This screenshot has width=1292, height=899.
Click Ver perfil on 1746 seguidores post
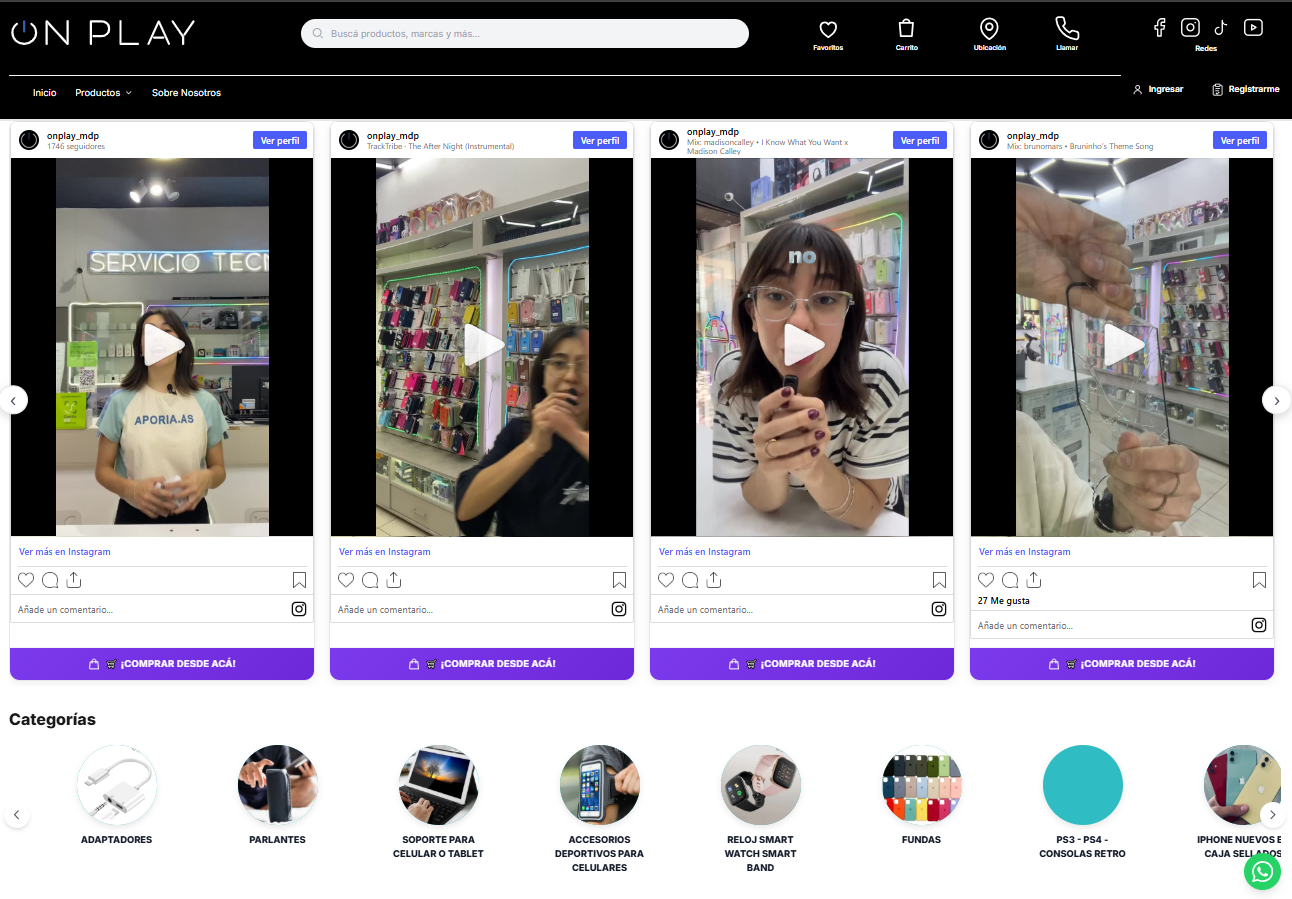click(x=280, y=141)
